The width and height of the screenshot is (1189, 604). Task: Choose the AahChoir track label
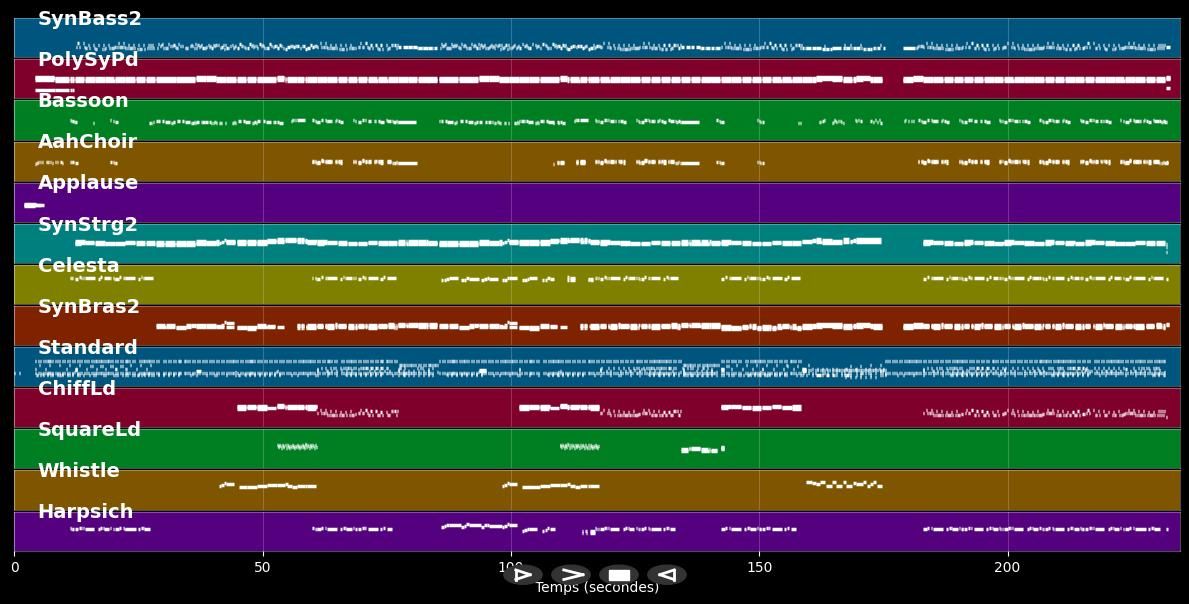tap(87, 142)
